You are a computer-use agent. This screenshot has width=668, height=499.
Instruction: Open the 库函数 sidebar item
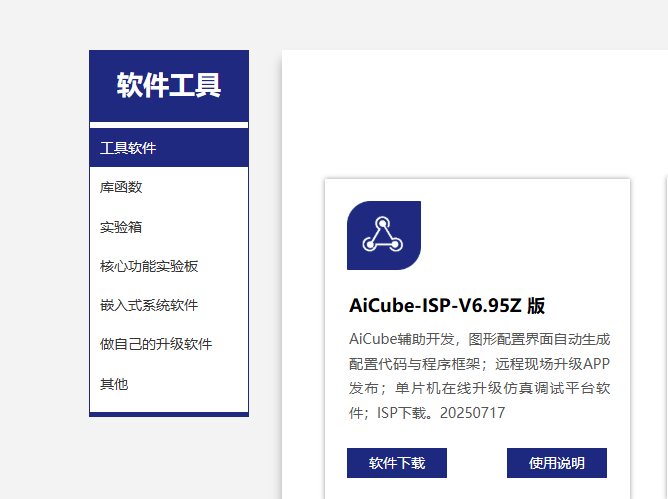[169, 187]
